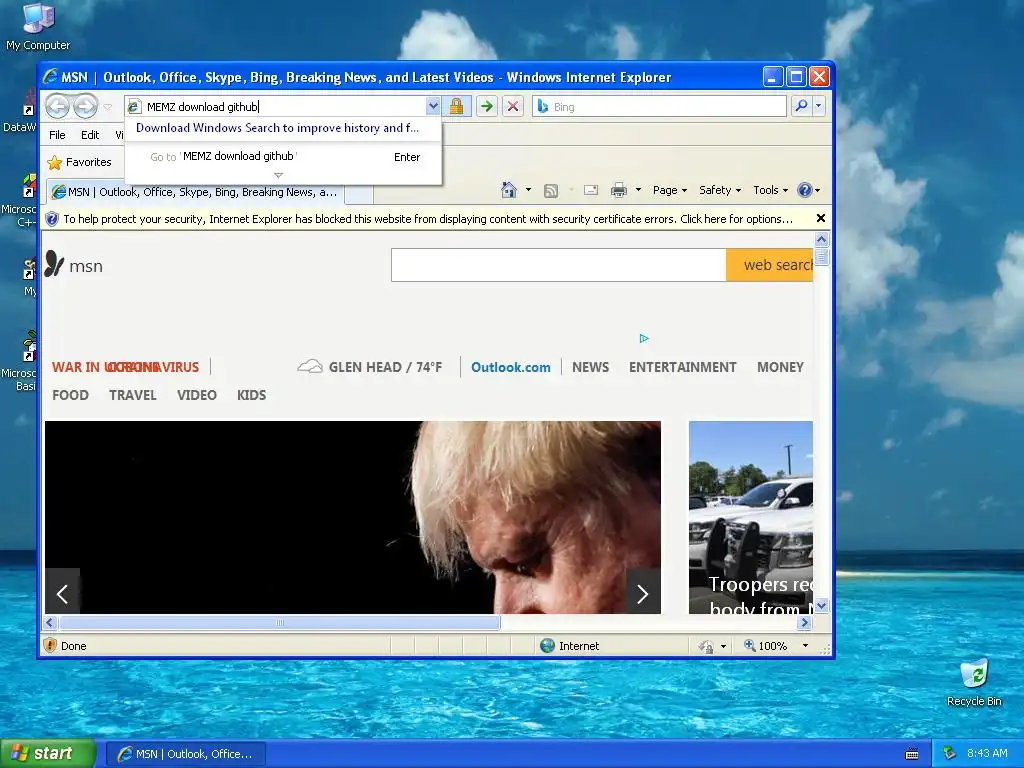The width and height of the screenshot is (1024, 768).
Task: Click the Forward navigation arrow
Action: (x=86, y=106)
